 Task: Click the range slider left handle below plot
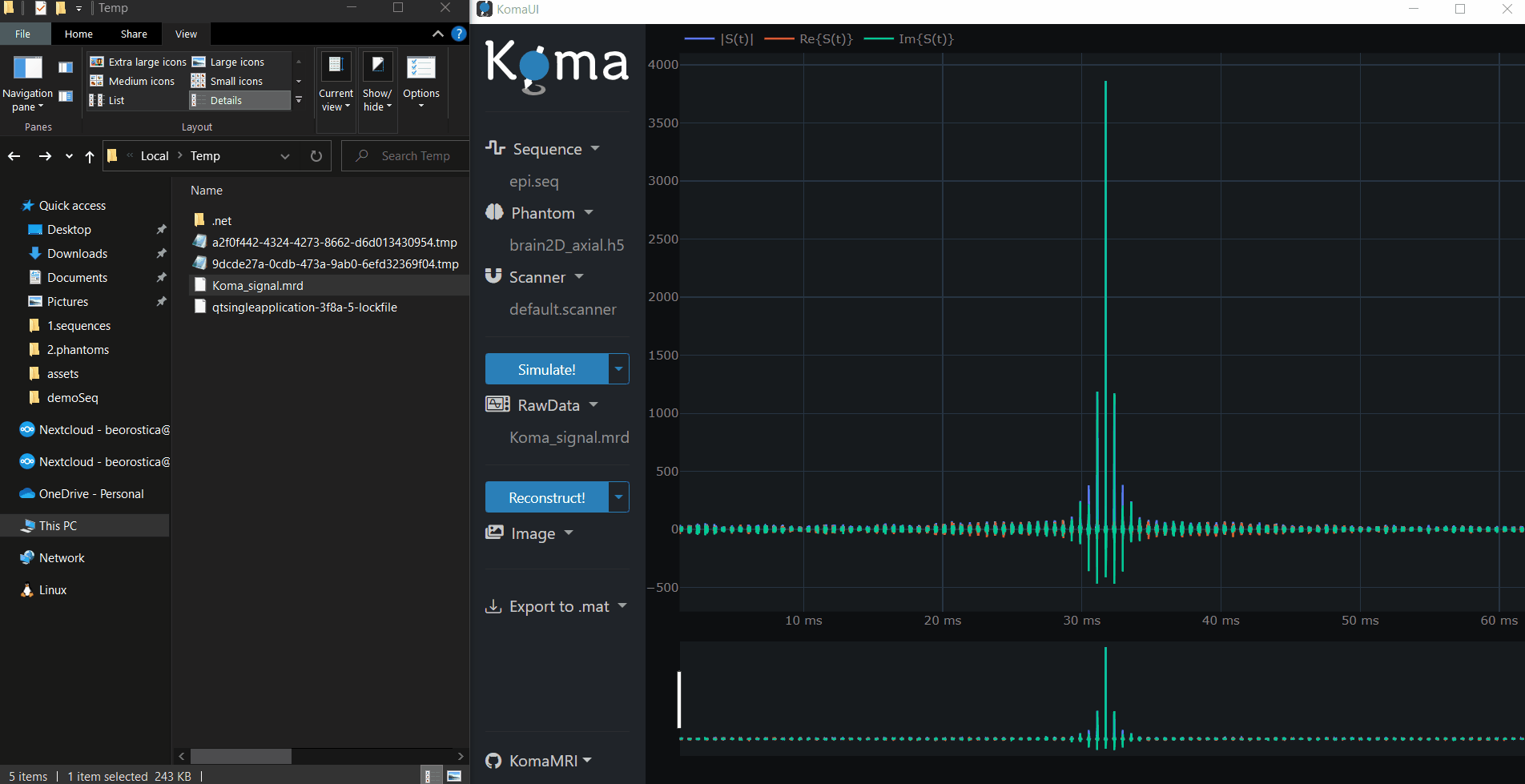click(679, 699)
